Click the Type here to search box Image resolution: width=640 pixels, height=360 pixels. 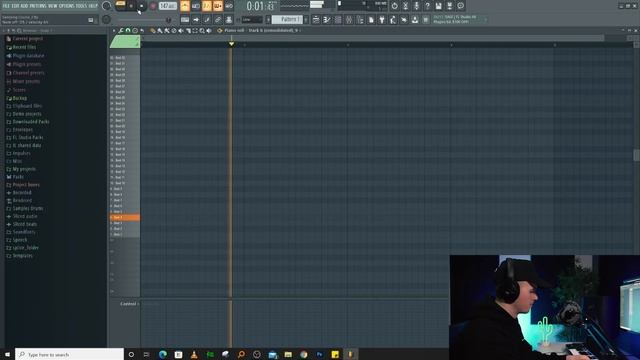[69, 354]
